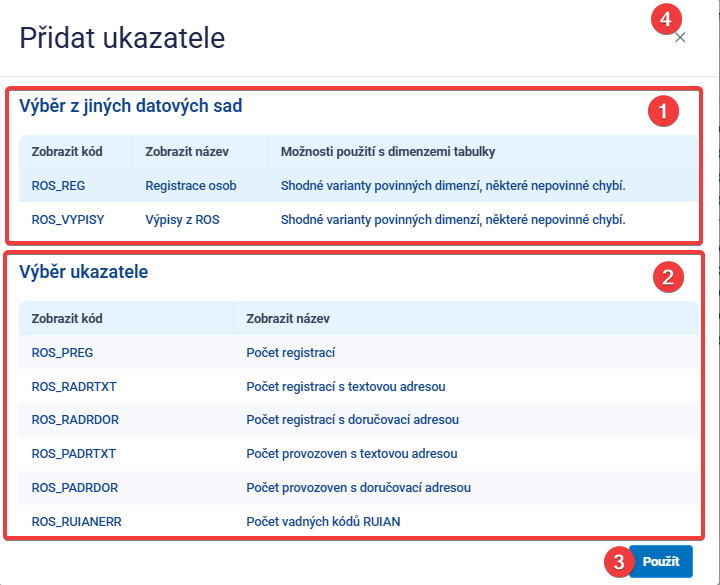Screen dimensions: 720x585
Task: Click the Použít button
Action: click(x=660, y=561)
